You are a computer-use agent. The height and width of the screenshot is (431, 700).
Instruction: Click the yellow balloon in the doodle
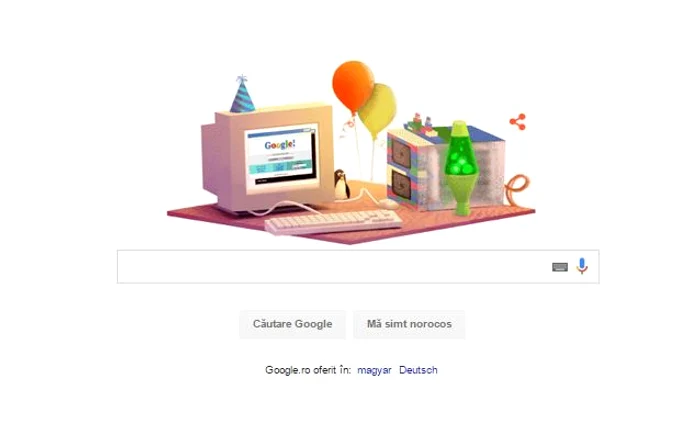pos(379,111)
